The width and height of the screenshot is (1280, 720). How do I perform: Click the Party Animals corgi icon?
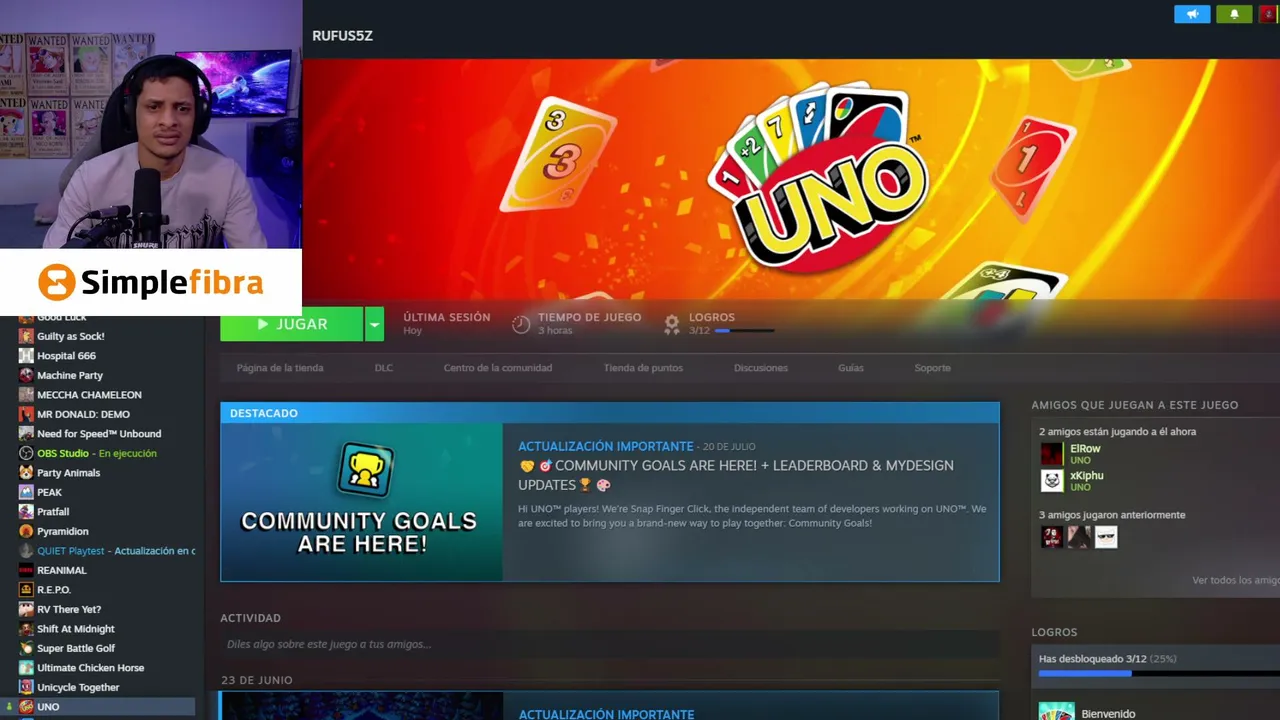(26, 473)
